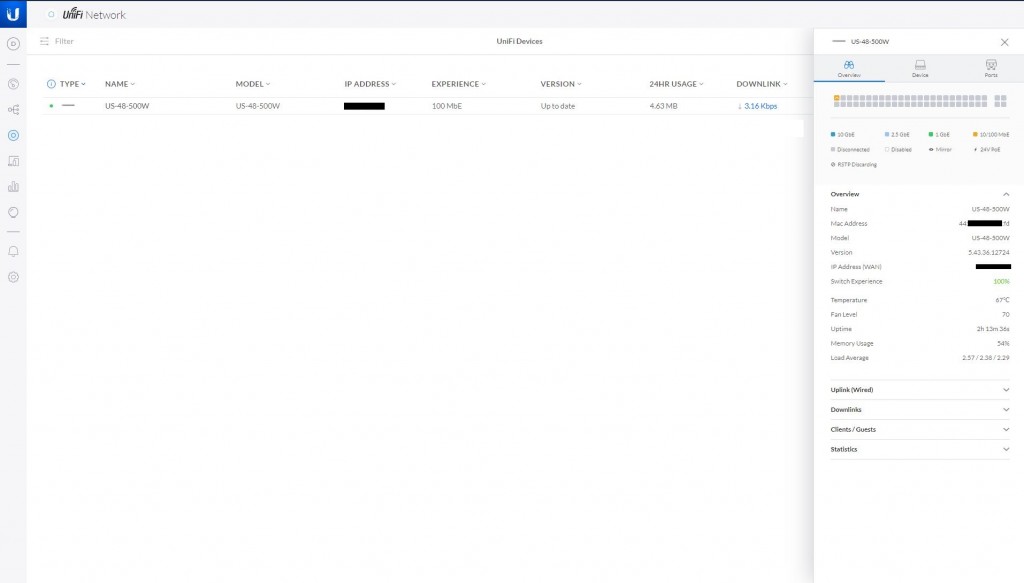Click the Ubiquiti logo in the top-left corner
This screenshot has height=583, width=1024.
click(x=13, y=14)
